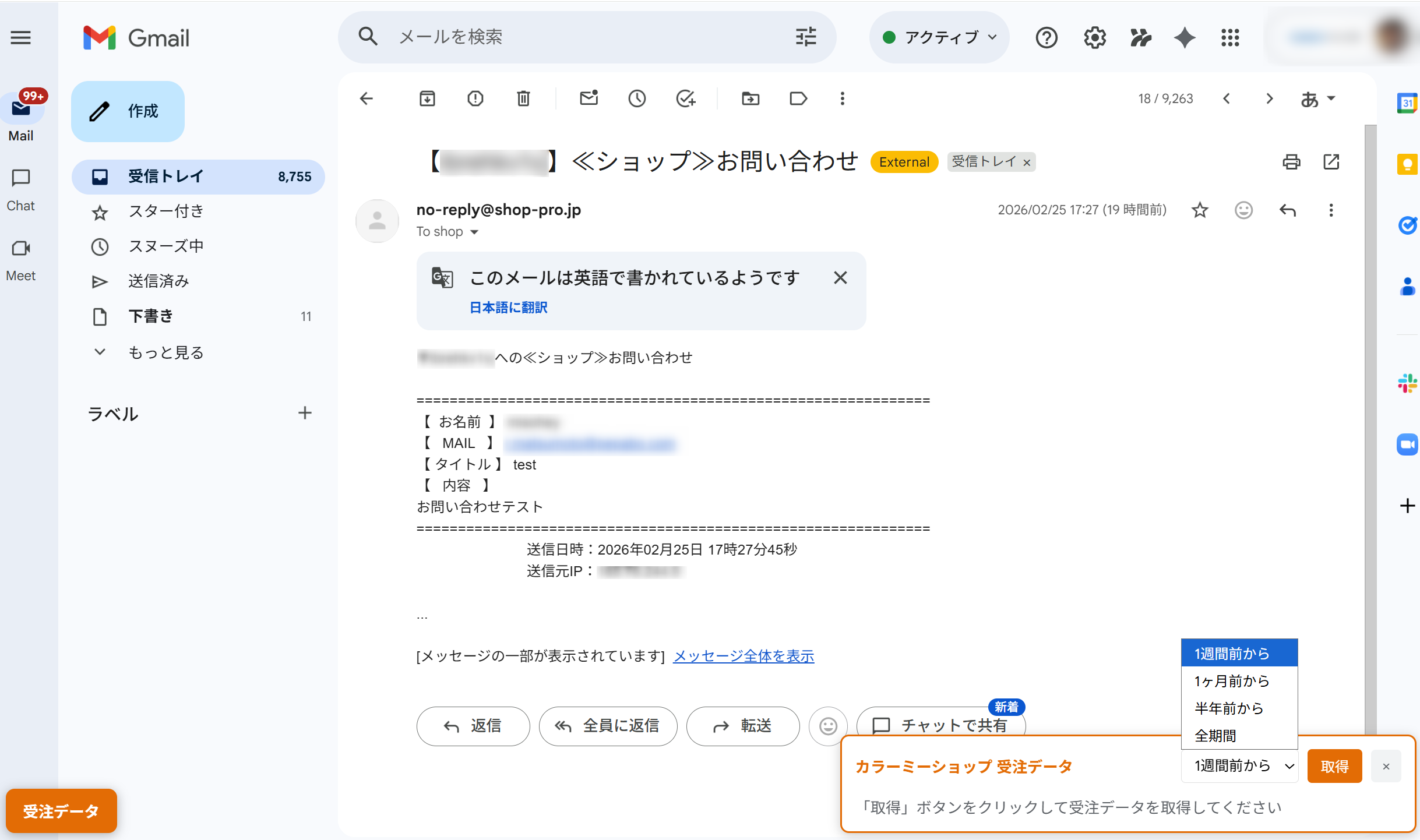Add this email to Tasks

pyautogui.click(x=685, y=98)
